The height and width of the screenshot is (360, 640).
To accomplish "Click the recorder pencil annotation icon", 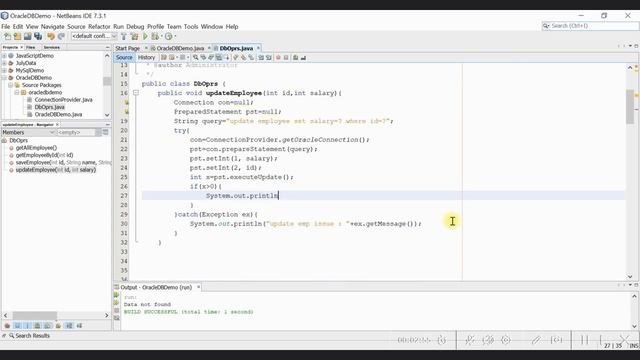I will pos(536,340).
